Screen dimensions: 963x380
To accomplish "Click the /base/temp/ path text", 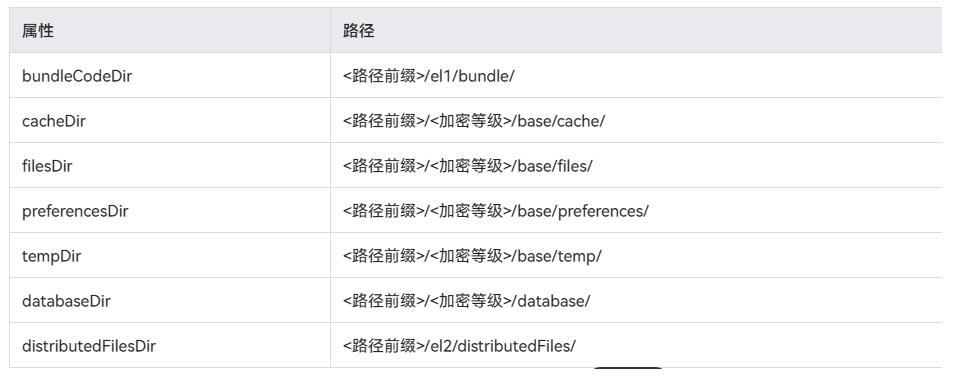I will (x=557, y=256).
